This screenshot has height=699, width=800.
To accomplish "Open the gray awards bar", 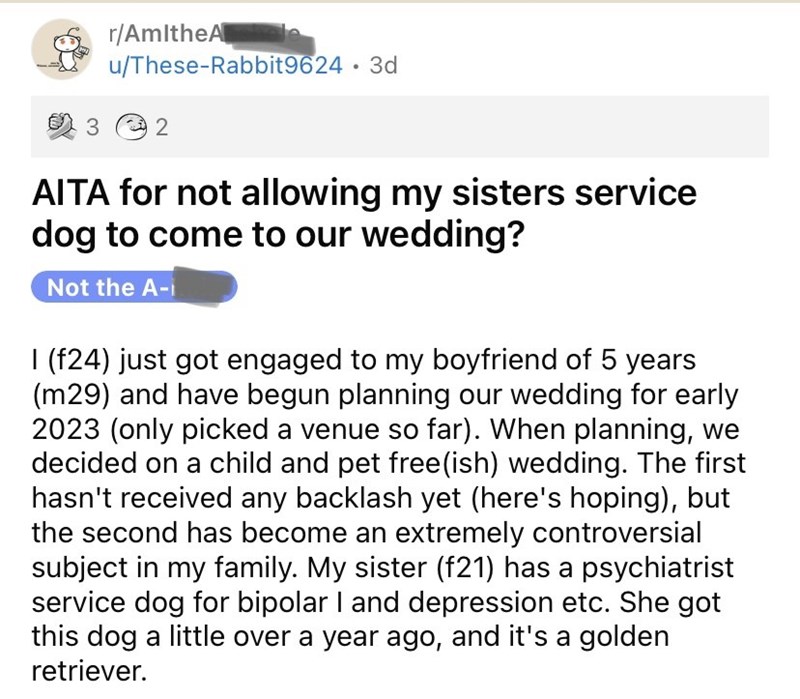I will [x=450, y=127].
